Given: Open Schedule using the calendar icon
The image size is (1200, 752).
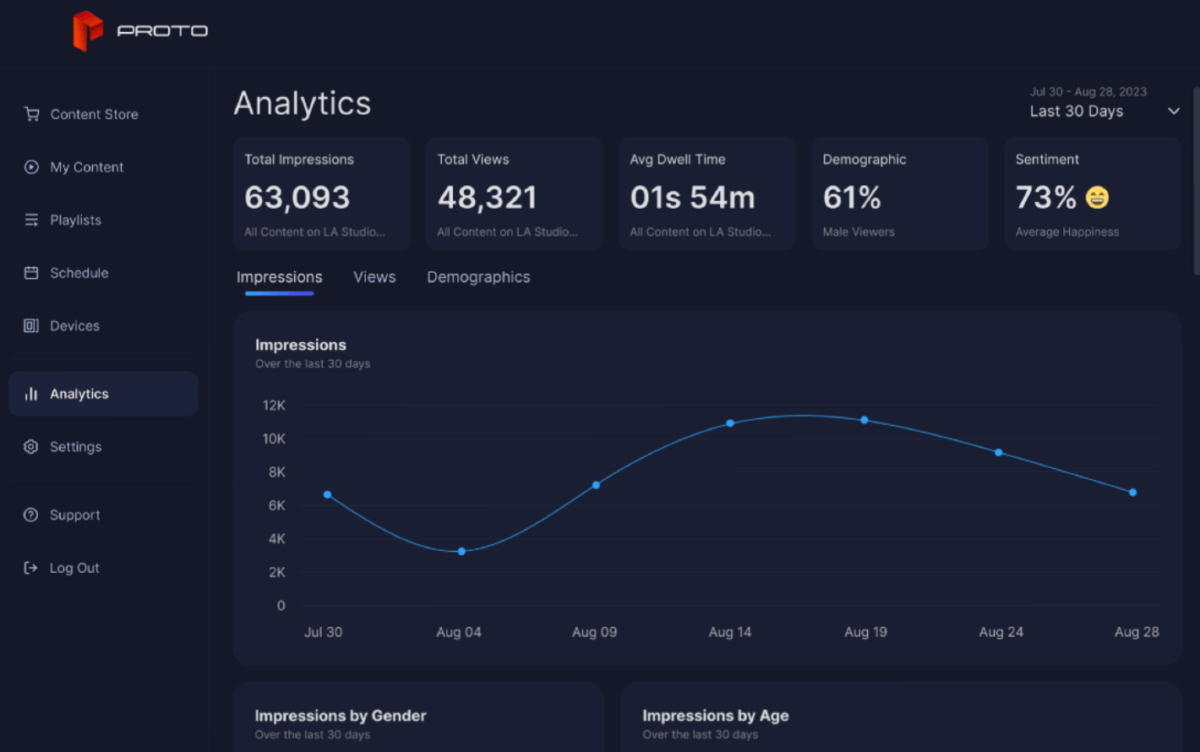Looking at the screenshot, I should pos(30,272).
